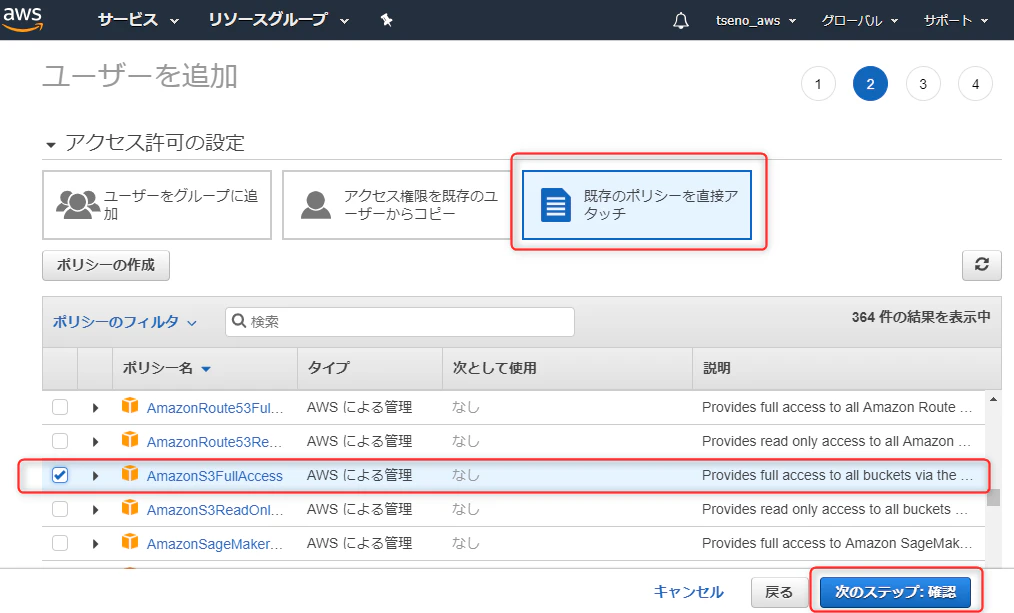Click into the 検索 policy search field

coord(400,321)
